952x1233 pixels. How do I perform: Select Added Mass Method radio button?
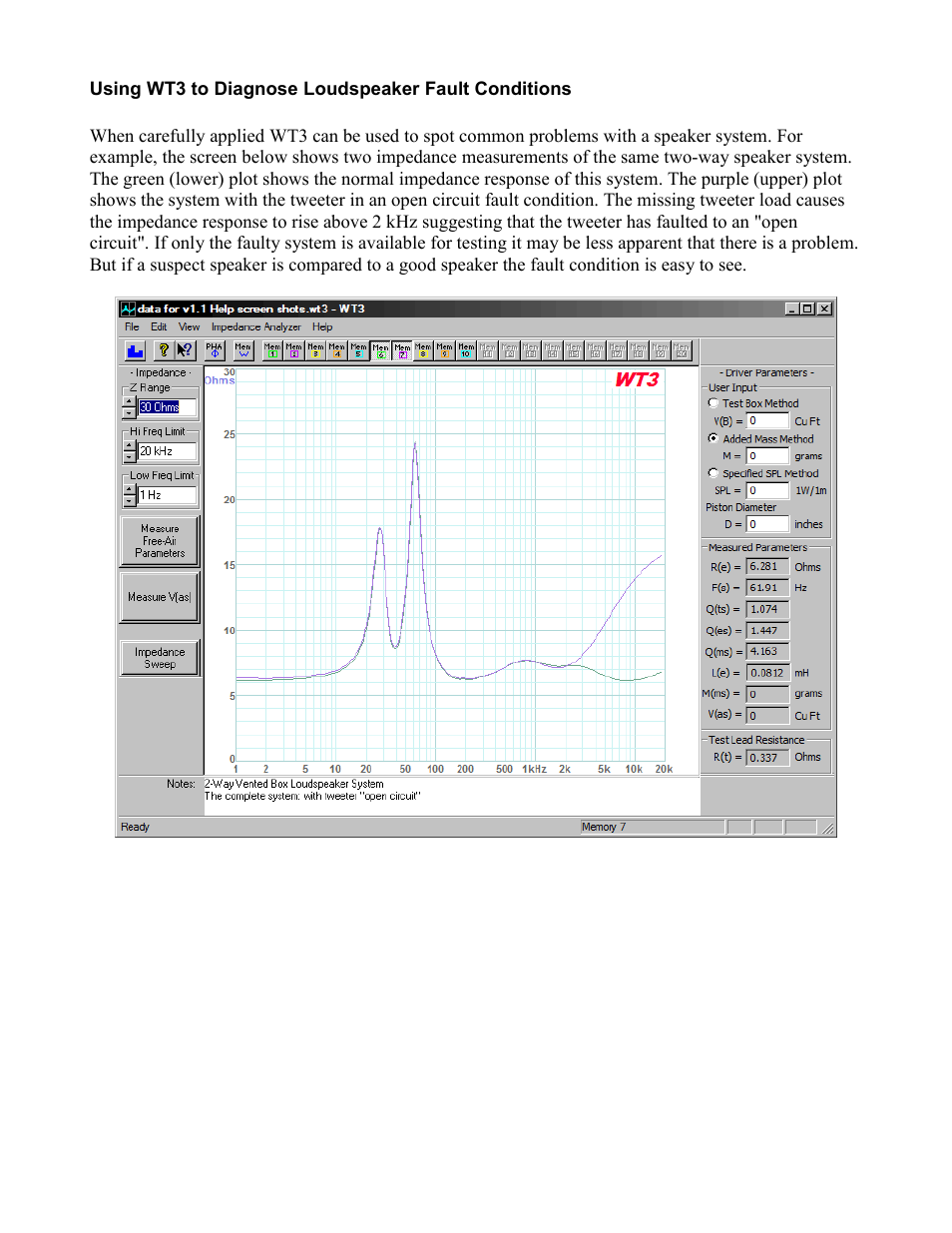(x=713, y=438)
